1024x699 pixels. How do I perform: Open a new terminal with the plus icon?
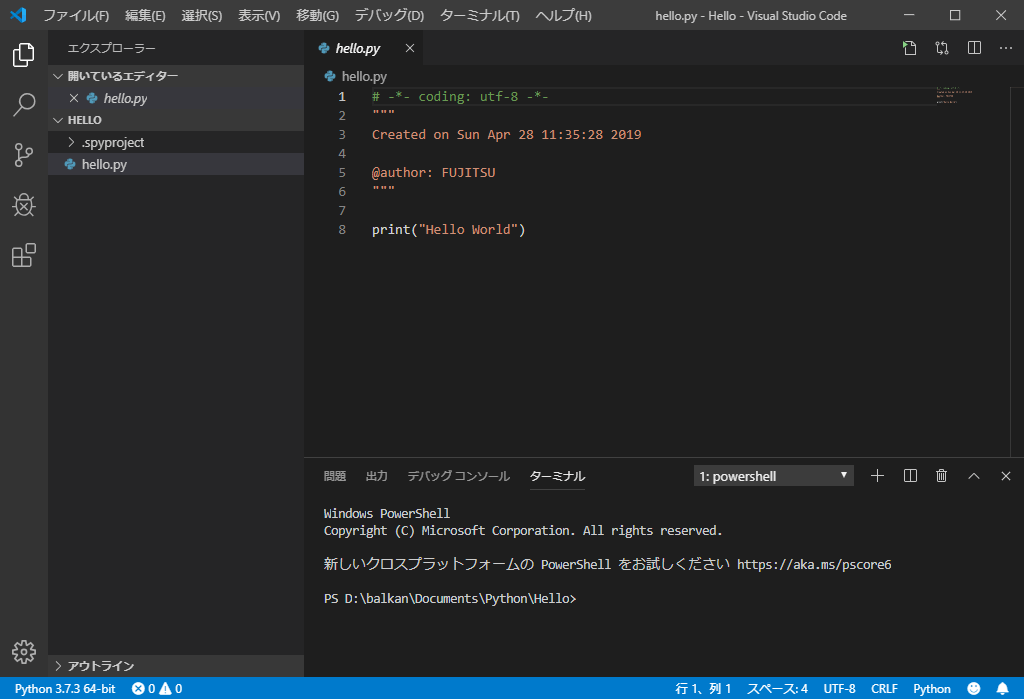pos(877,475)
